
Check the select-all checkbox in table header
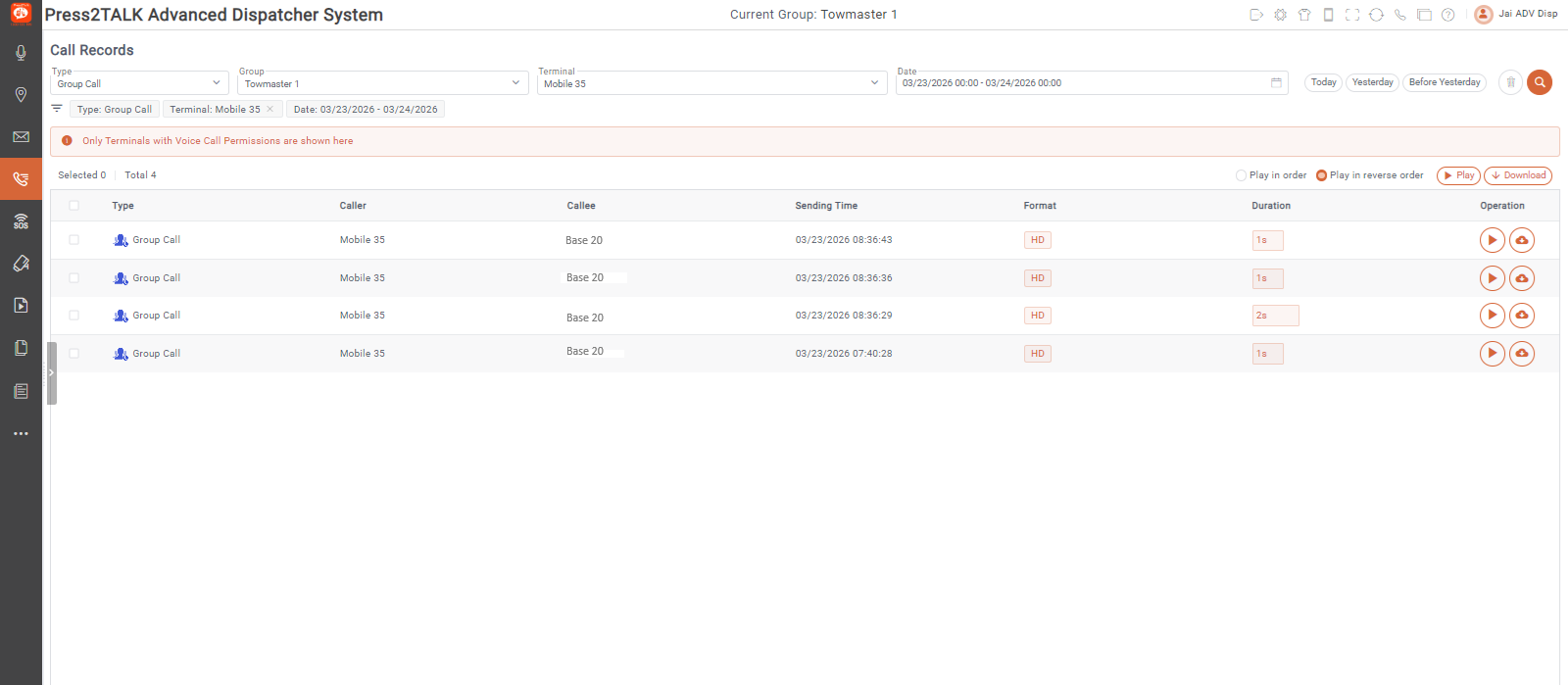click(73, 206)
